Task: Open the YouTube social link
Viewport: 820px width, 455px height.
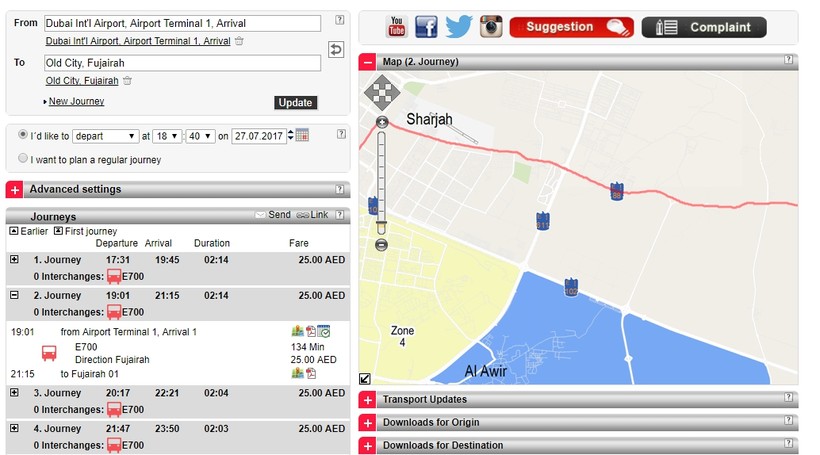Action: 397,27
